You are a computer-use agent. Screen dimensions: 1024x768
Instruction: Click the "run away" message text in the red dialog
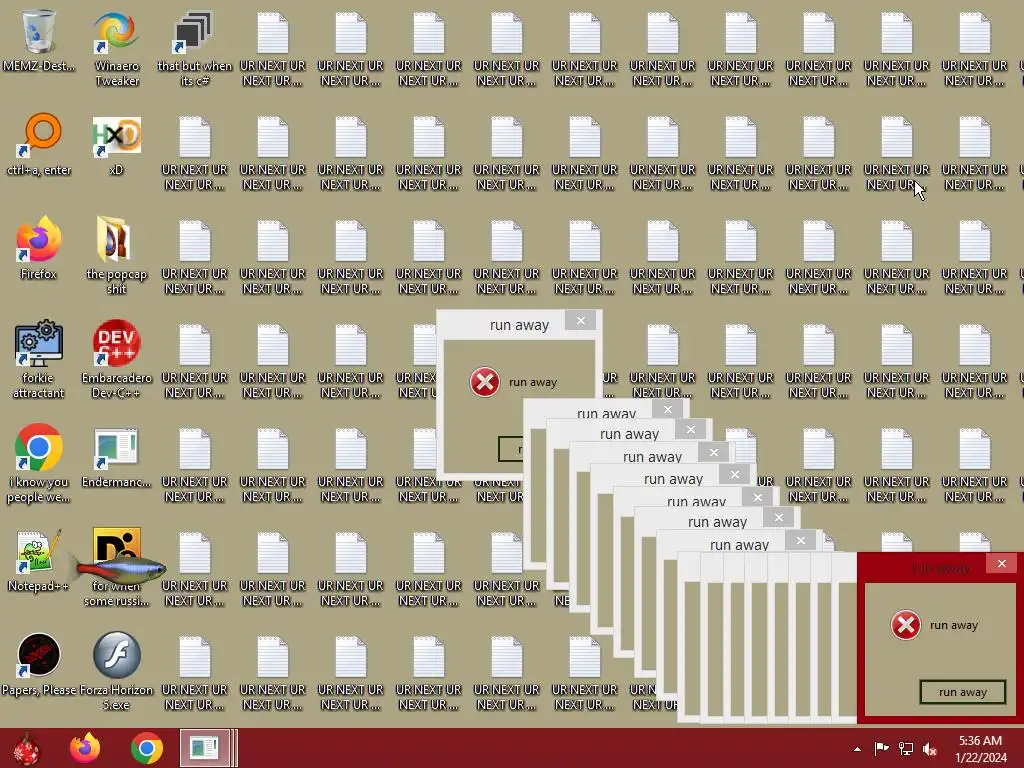953,625
